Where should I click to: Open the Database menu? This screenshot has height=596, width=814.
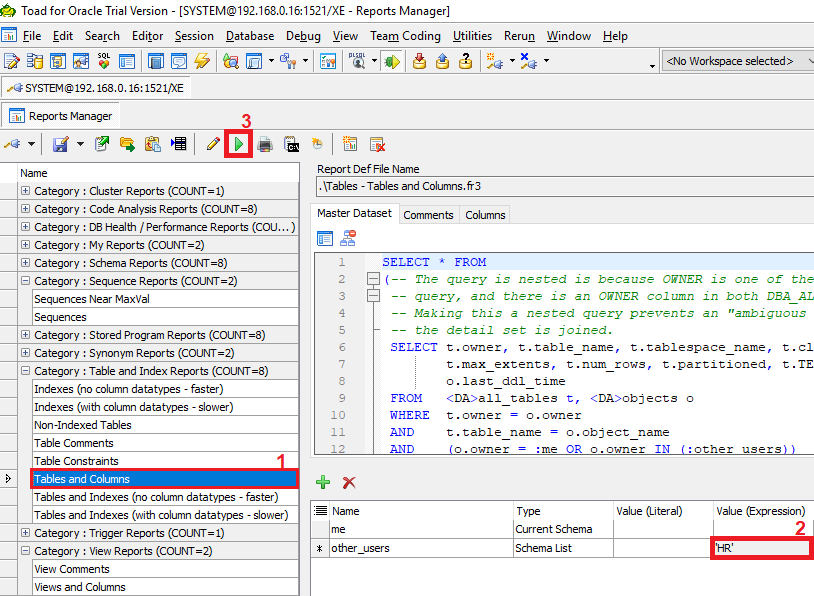click(249, 36)
